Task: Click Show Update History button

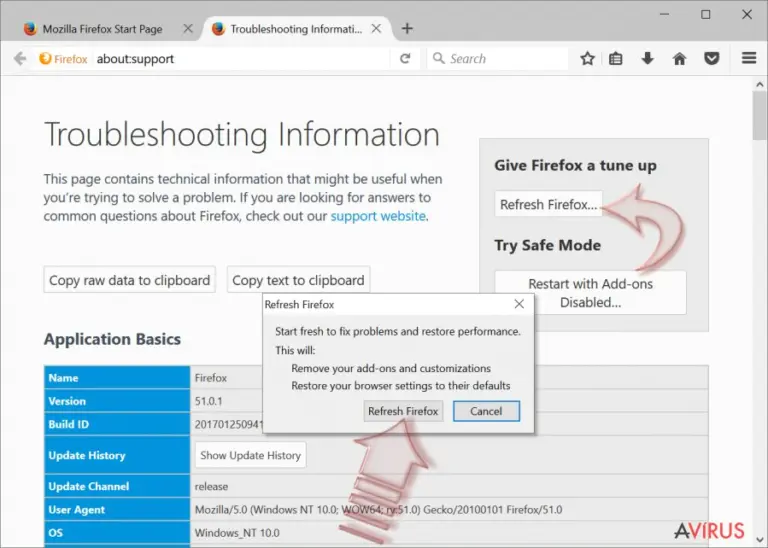Action: 250,455
